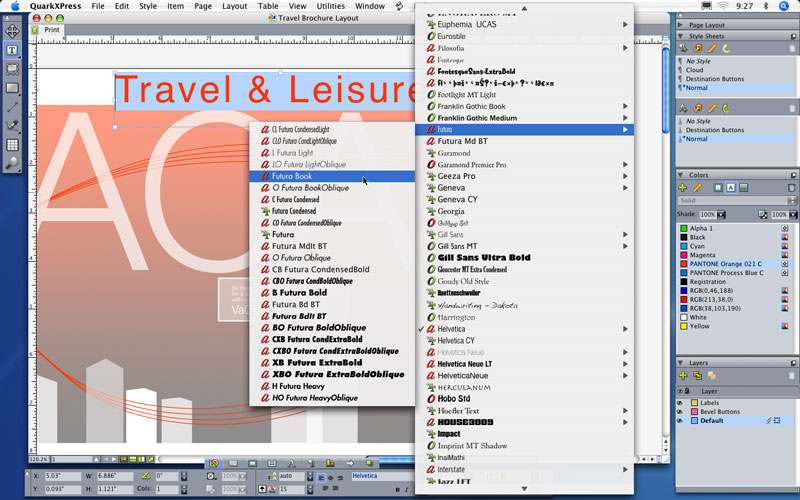This screenshot has width=800, height=500.
Task: Add new layer with green plus
Action: [x=683, y=376]
